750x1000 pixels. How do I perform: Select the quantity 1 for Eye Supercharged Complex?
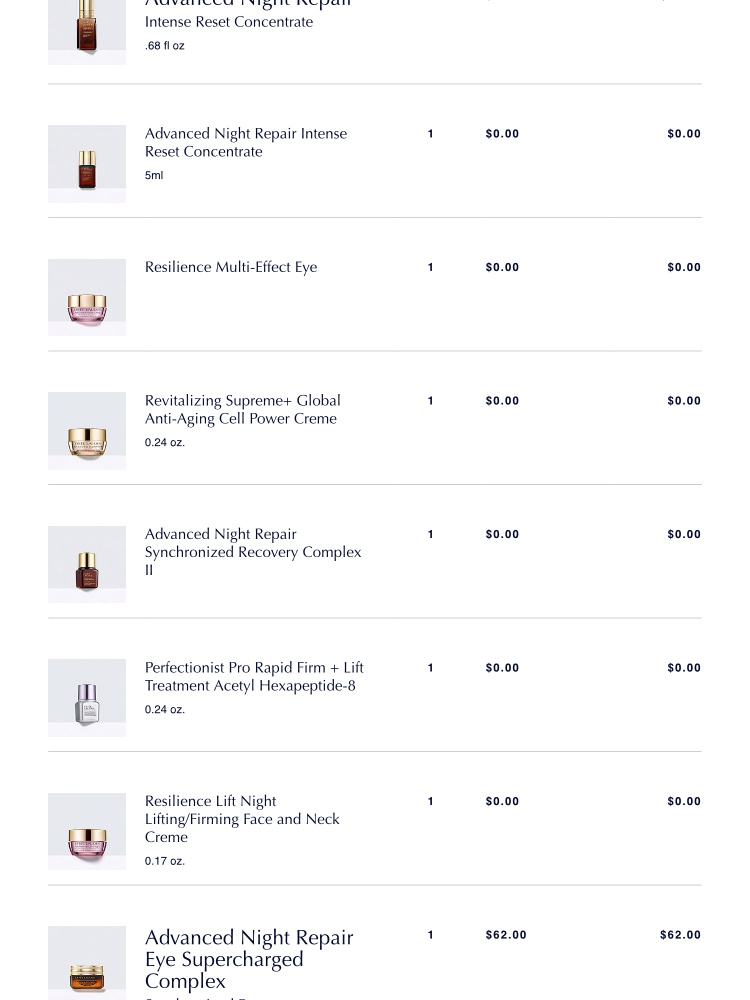click(x=430, y=935)
